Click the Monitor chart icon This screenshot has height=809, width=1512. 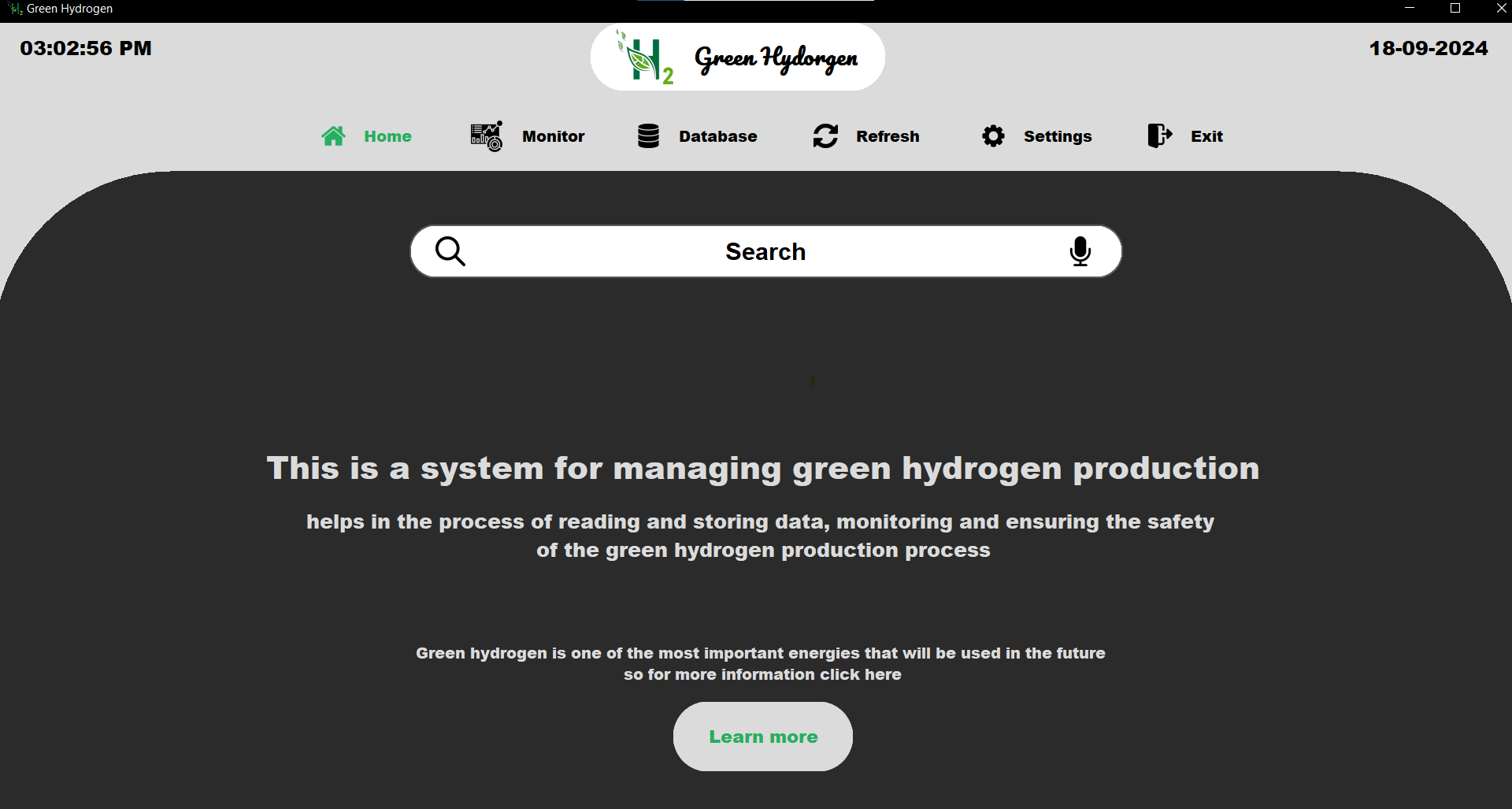[486, 136]
